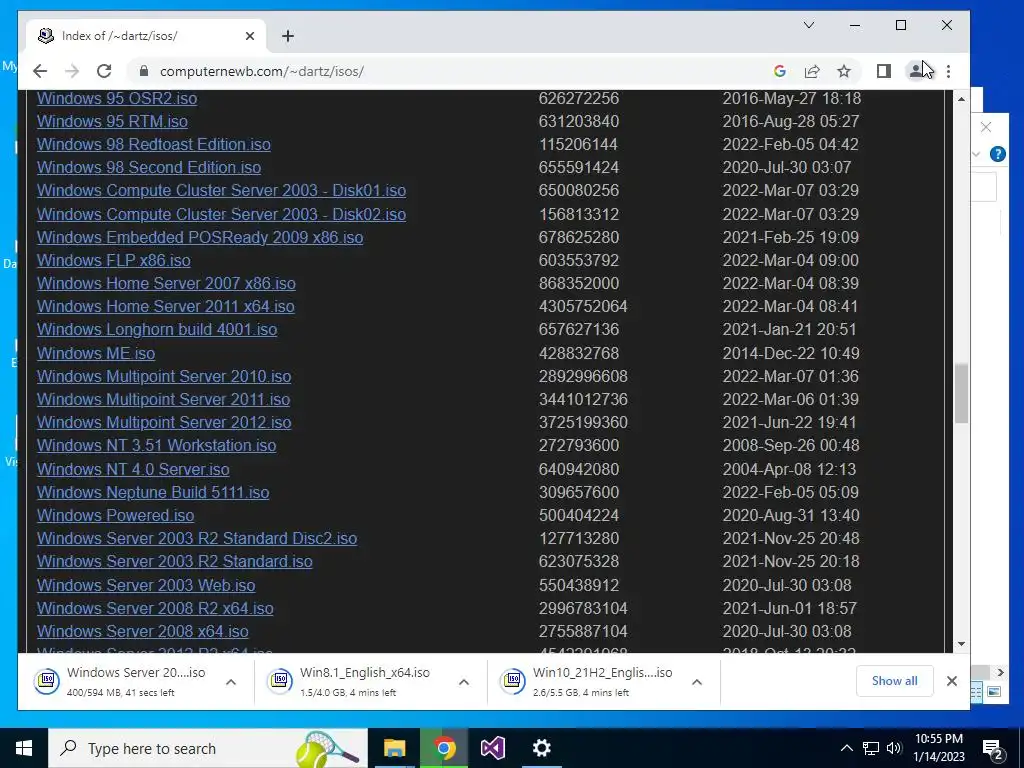This screenshot has height=768, width=1024.
Task: Close the Index of /~dartz/isos/ tab
Action: 249,36
